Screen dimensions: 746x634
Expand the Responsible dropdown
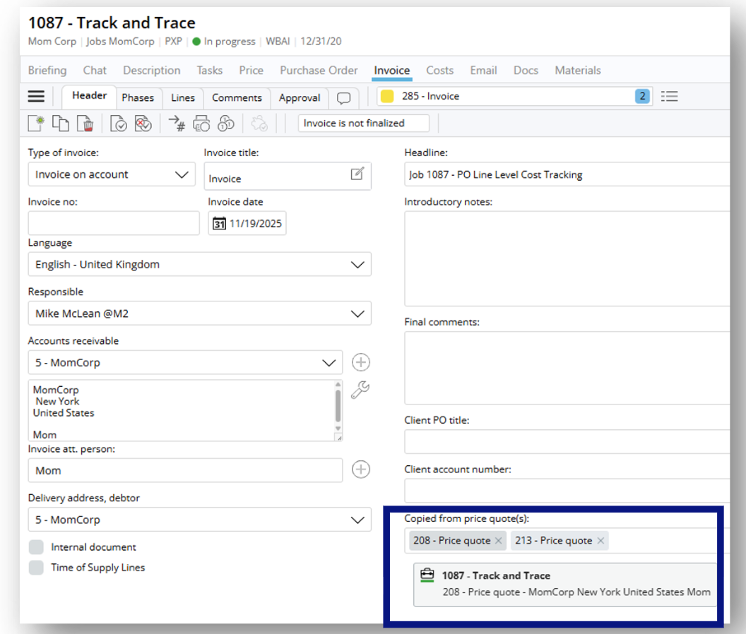coord(358,314)
